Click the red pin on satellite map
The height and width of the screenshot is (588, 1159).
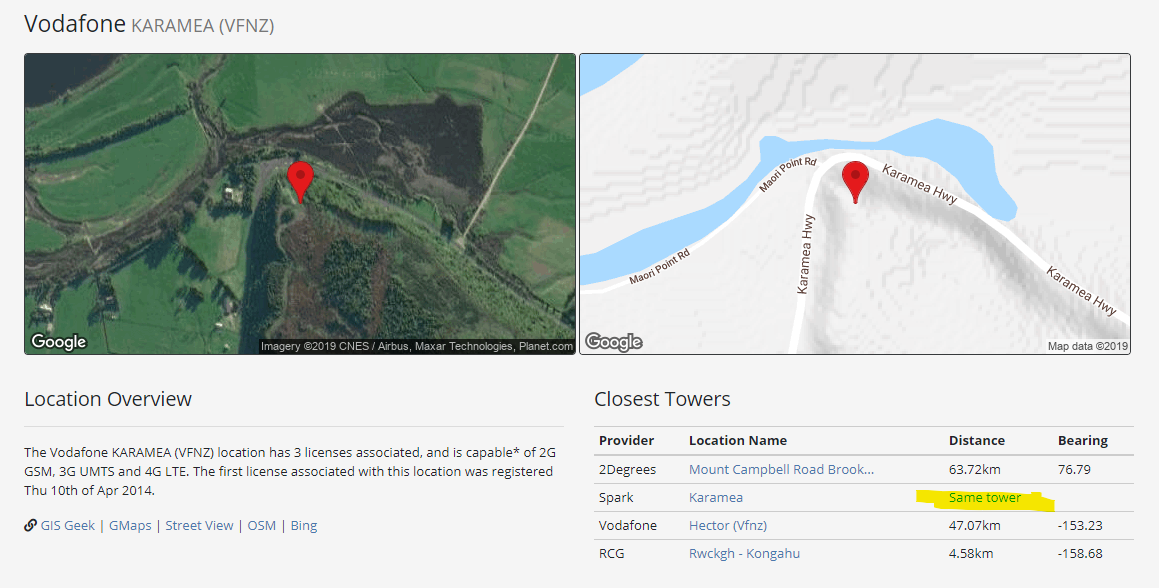click(x=300, y=181)
